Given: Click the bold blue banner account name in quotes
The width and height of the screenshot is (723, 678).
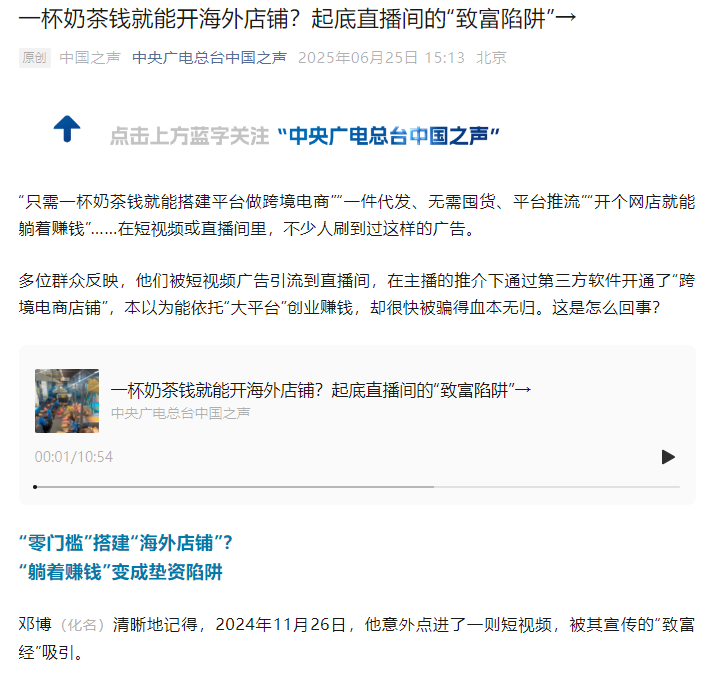Looking at the screenshot, I should [389, 136].
